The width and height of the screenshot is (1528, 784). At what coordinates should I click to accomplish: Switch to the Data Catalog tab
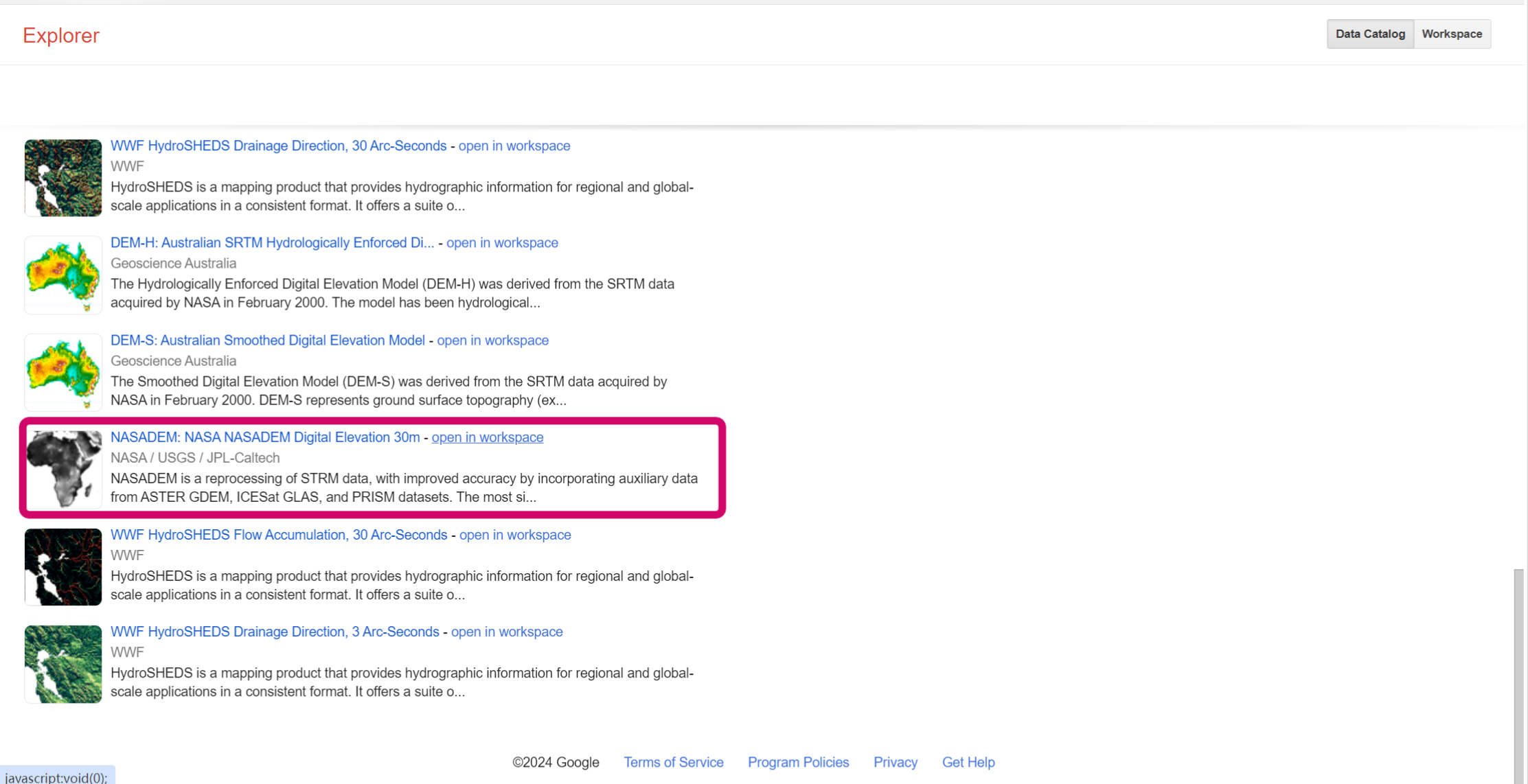point(1369,34)
